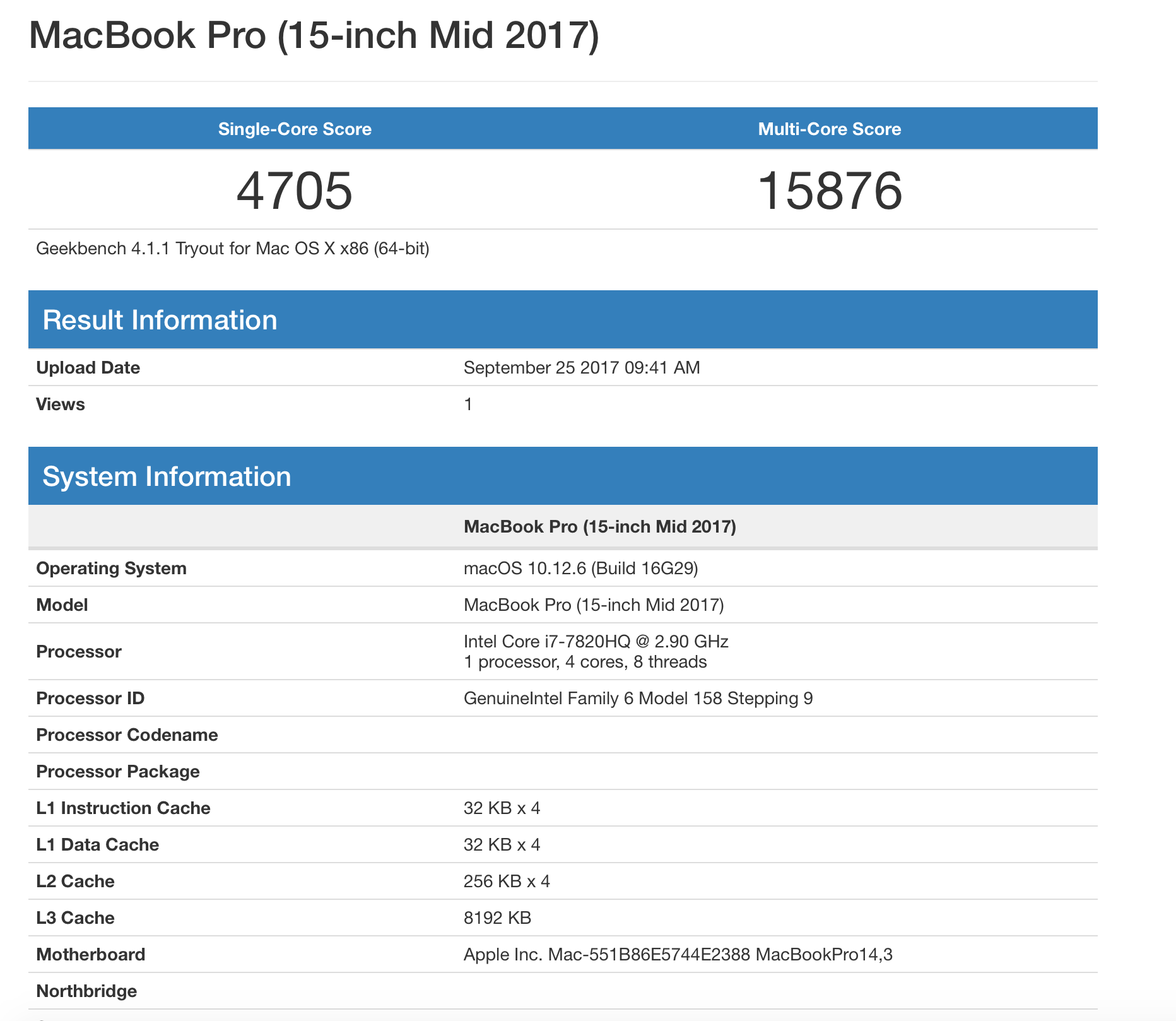Click the Processor Package label

118,771
